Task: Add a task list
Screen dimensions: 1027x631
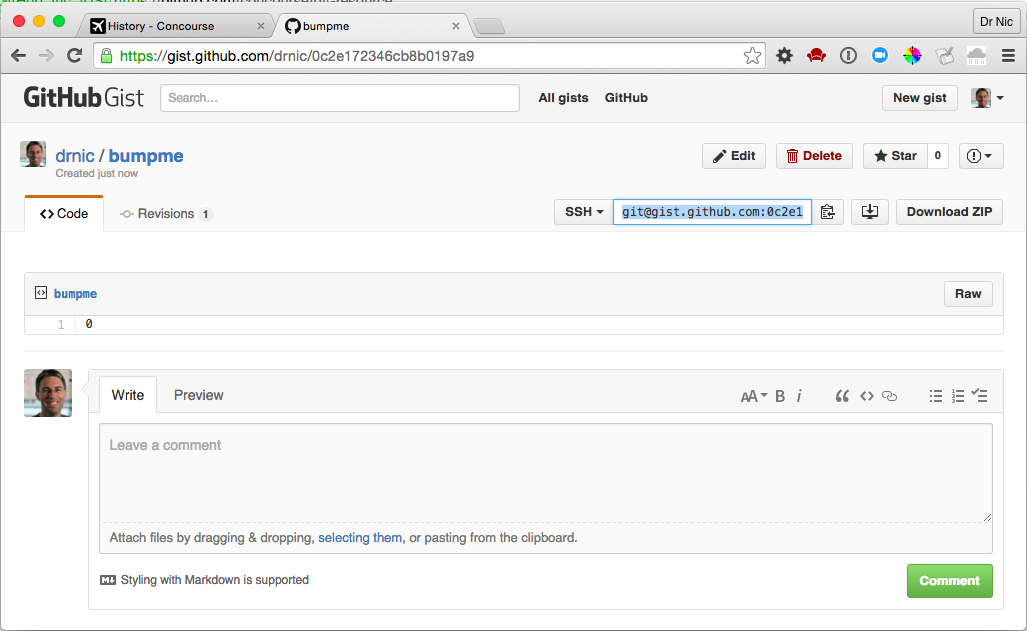Action: tap(979, 396)
